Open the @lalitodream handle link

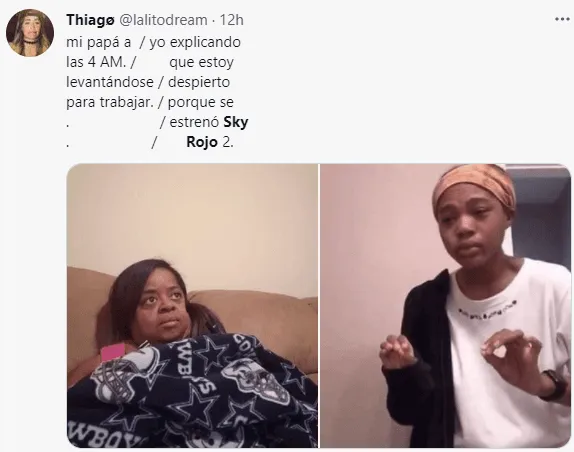point(163,20)
